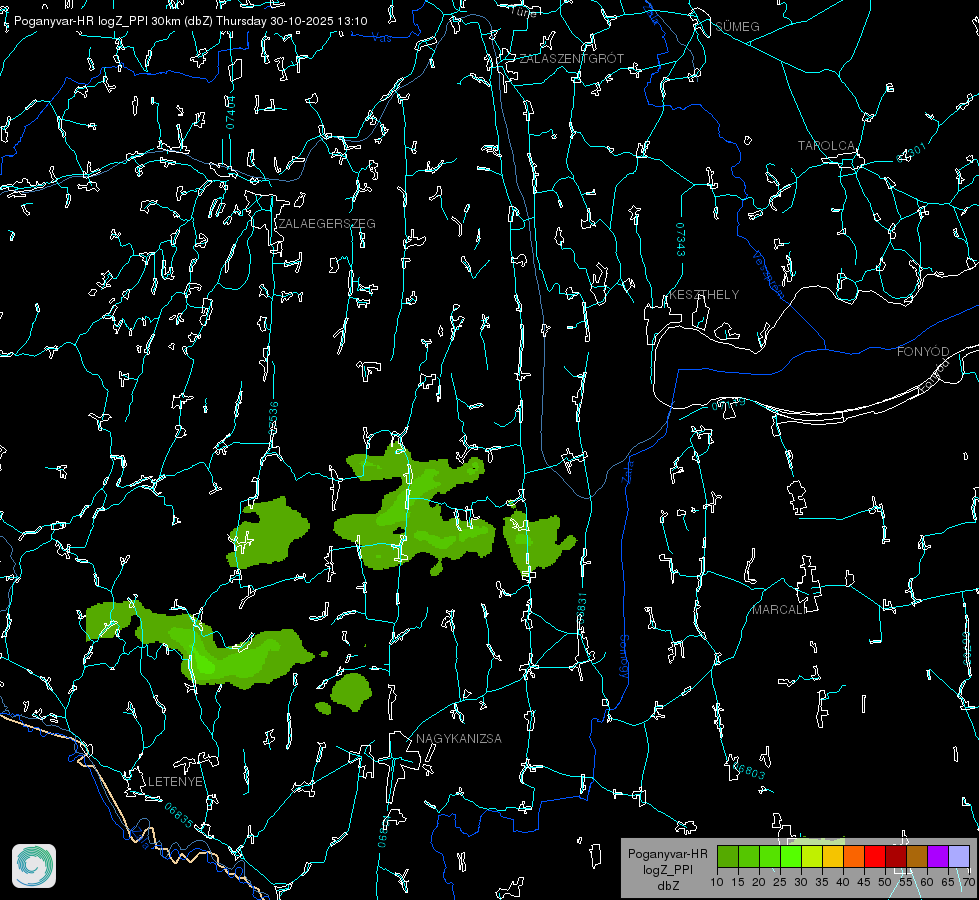This screenshot has width=979, height=900.
Task: Click the ZALAEGERSZEG city label
Action: pos(327,224)
